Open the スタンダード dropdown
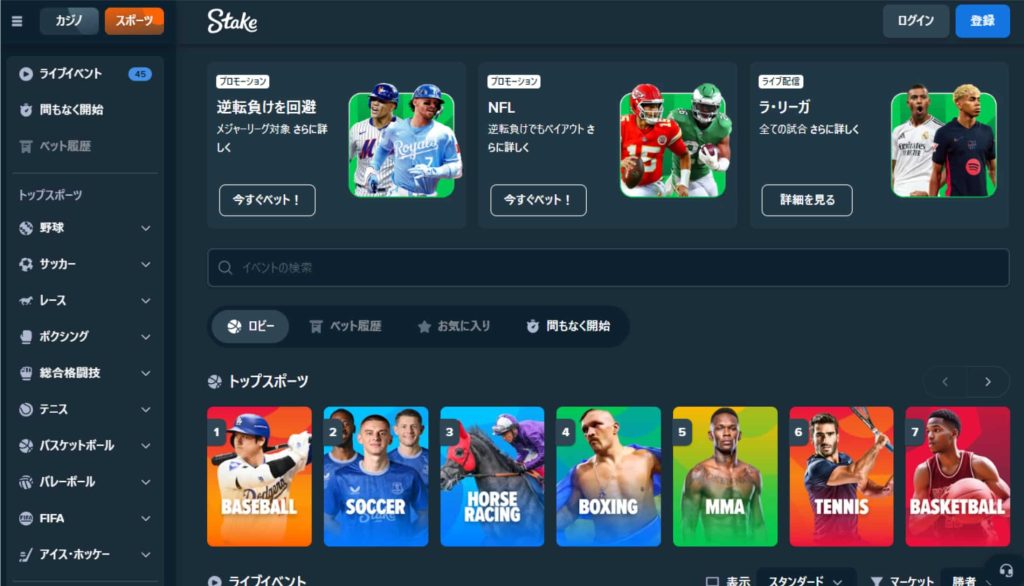 (x=805, y=579)
